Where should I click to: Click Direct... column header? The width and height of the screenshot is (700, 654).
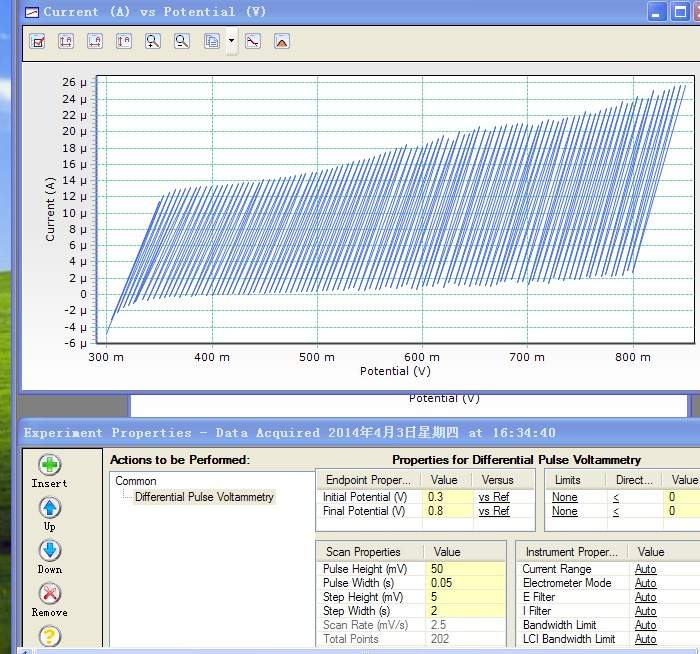click(x=634, y=480)
